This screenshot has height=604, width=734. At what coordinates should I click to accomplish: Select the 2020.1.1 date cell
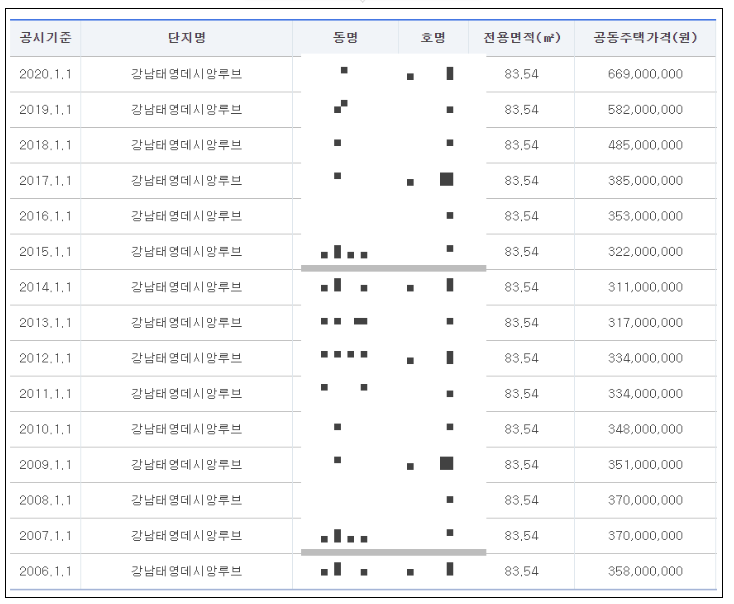[45, 74]
